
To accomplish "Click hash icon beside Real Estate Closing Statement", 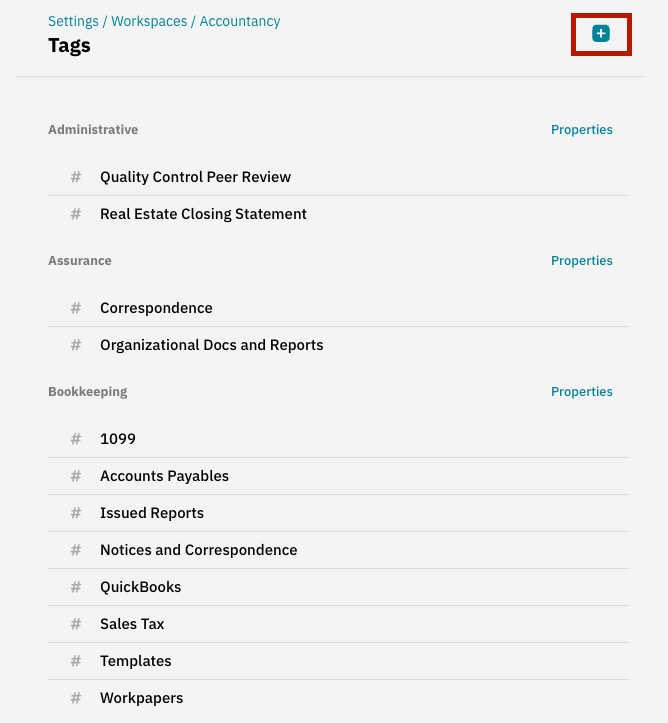I will click(76, 214).
